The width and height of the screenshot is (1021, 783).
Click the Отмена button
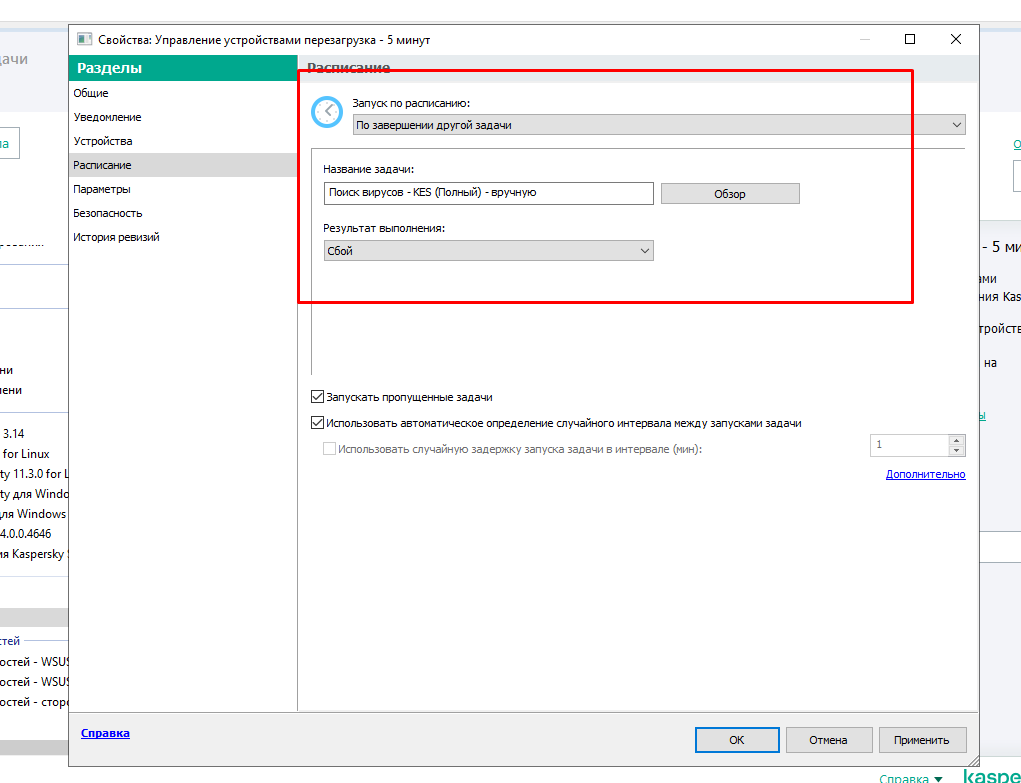(x=828, y=740)
